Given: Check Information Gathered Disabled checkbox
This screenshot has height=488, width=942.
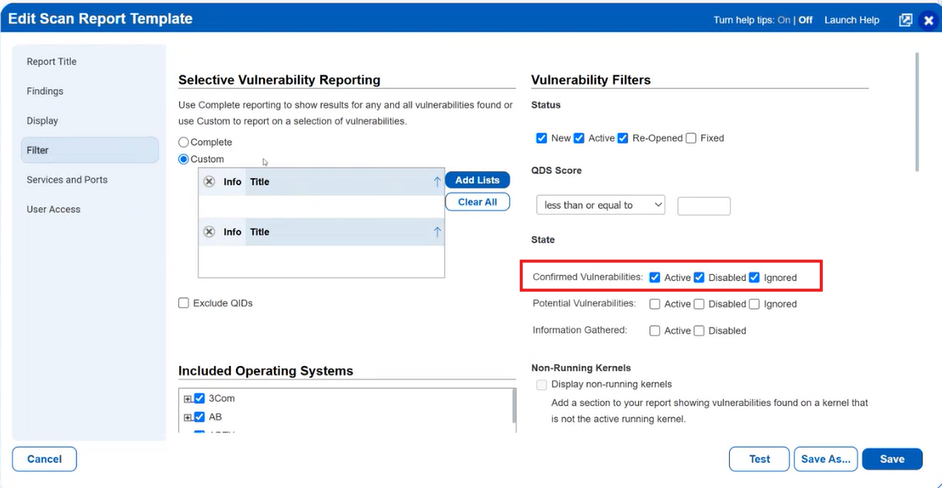Looking at the screenshot, I should tap(699, 331).
